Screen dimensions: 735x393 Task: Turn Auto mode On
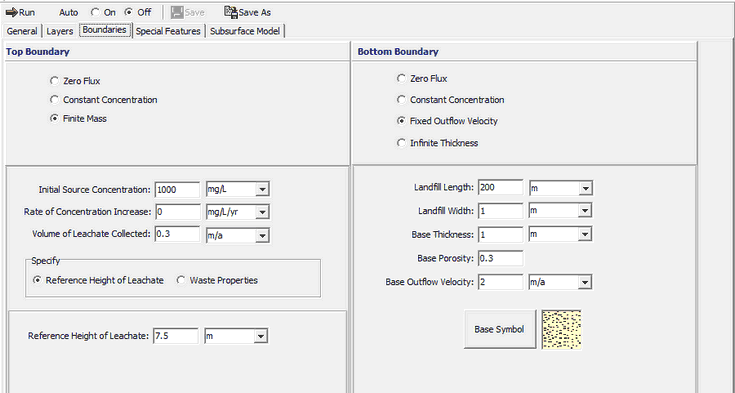[x=96, y=12]
